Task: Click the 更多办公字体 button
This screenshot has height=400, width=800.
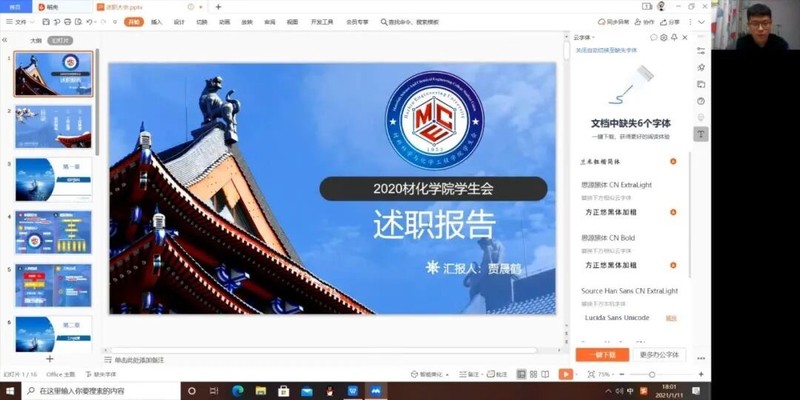Action: [658, 354]
